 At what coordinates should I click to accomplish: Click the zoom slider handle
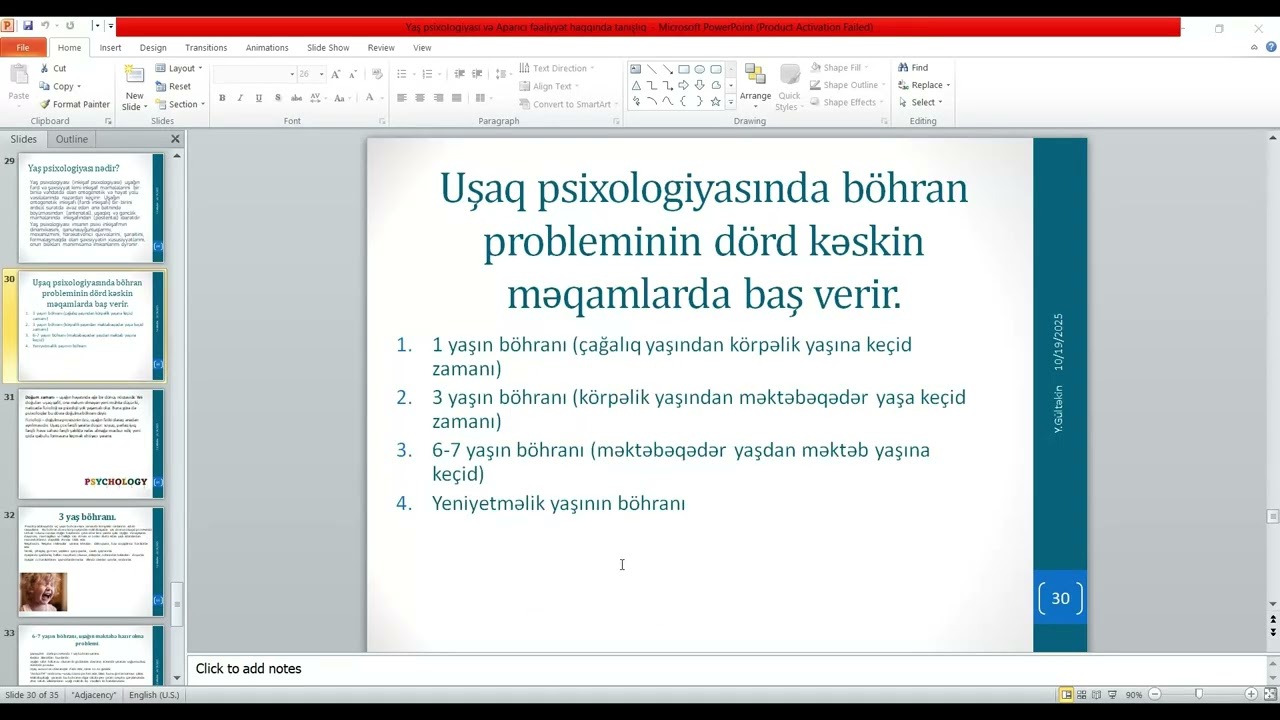(1199, 694)
